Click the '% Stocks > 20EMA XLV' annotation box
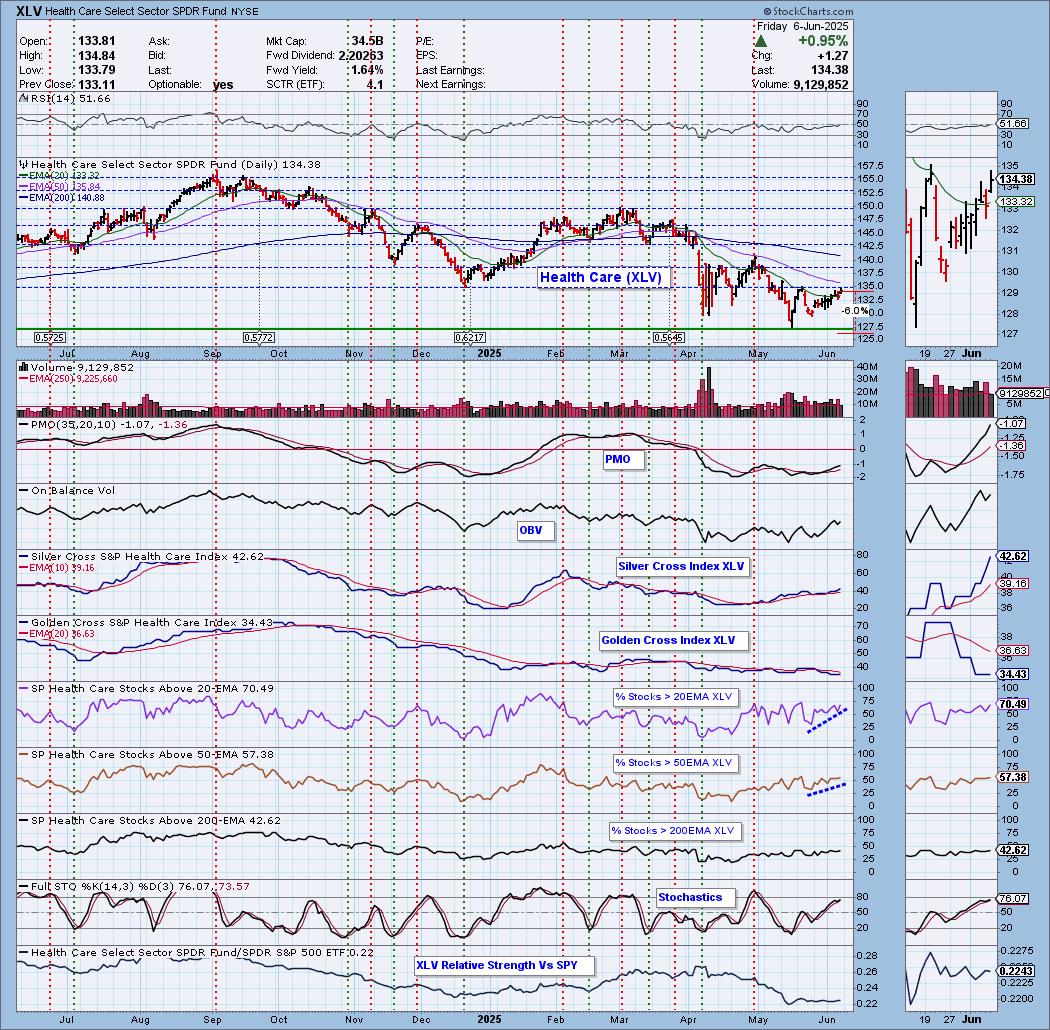Viewport: 1050px width, 1030px height. click(x=675, y=697)
